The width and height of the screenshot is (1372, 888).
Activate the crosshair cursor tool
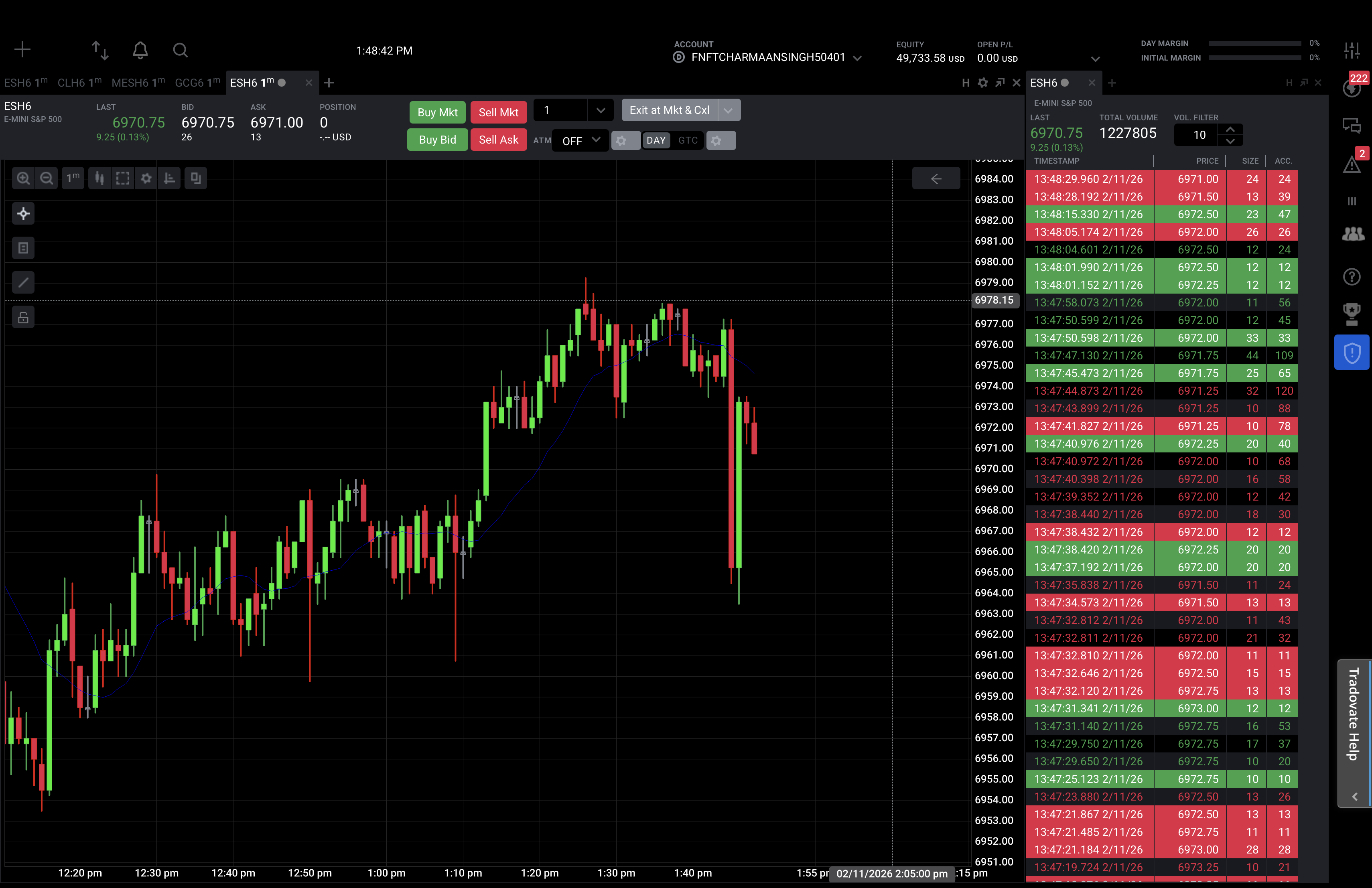[23, 214]
